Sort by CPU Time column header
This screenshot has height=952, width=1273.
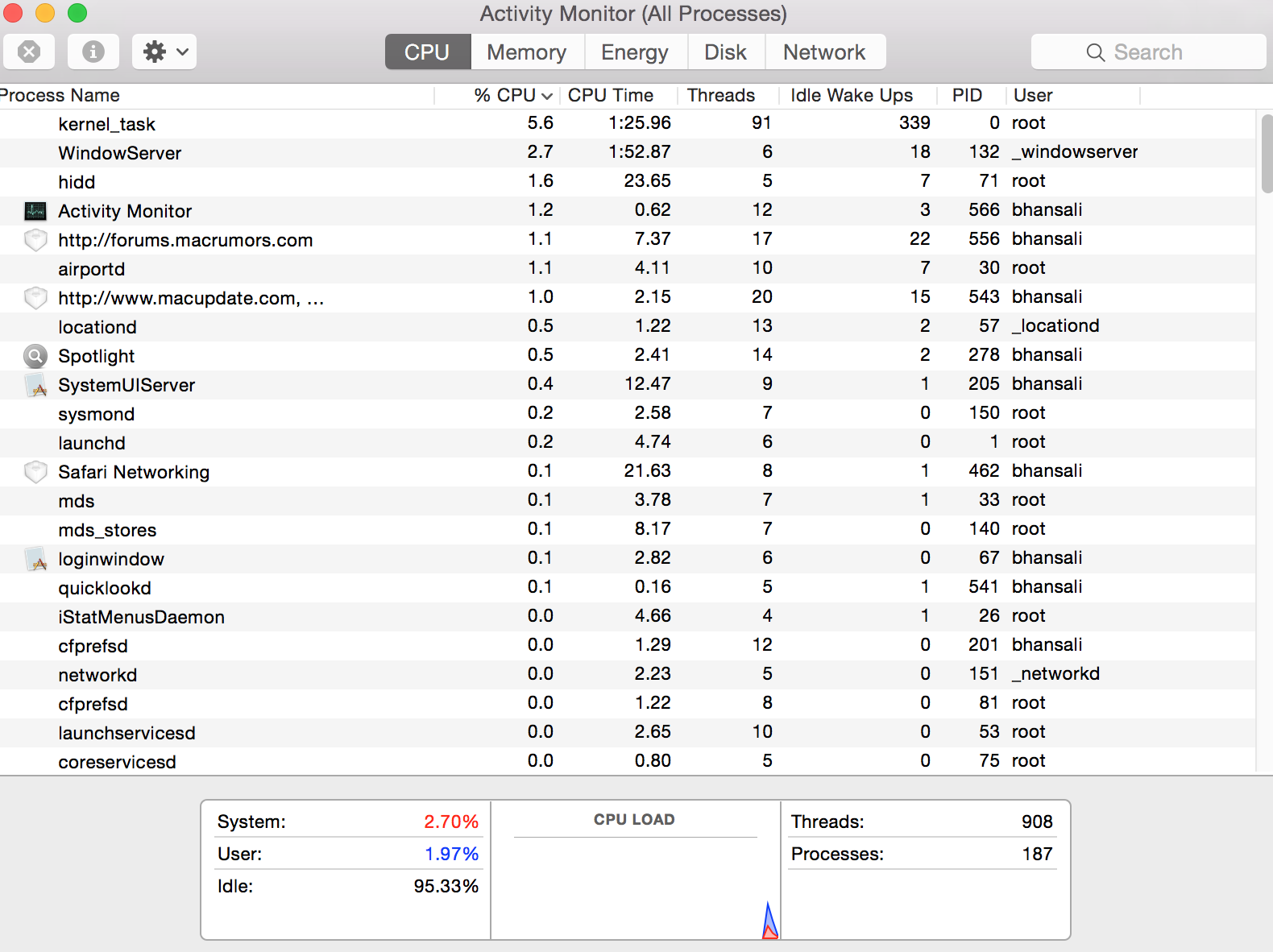tap(619, 95)
